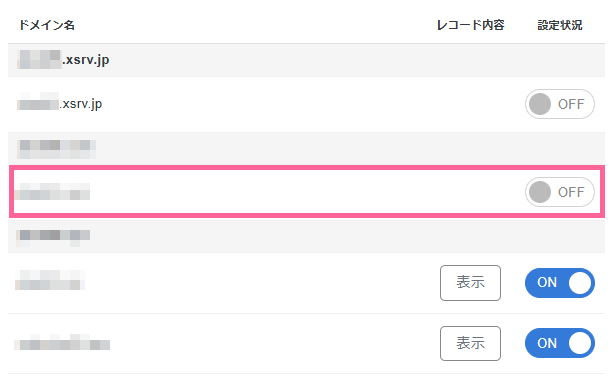Select the blurred group heading below the highlighted row

[53, 238]
